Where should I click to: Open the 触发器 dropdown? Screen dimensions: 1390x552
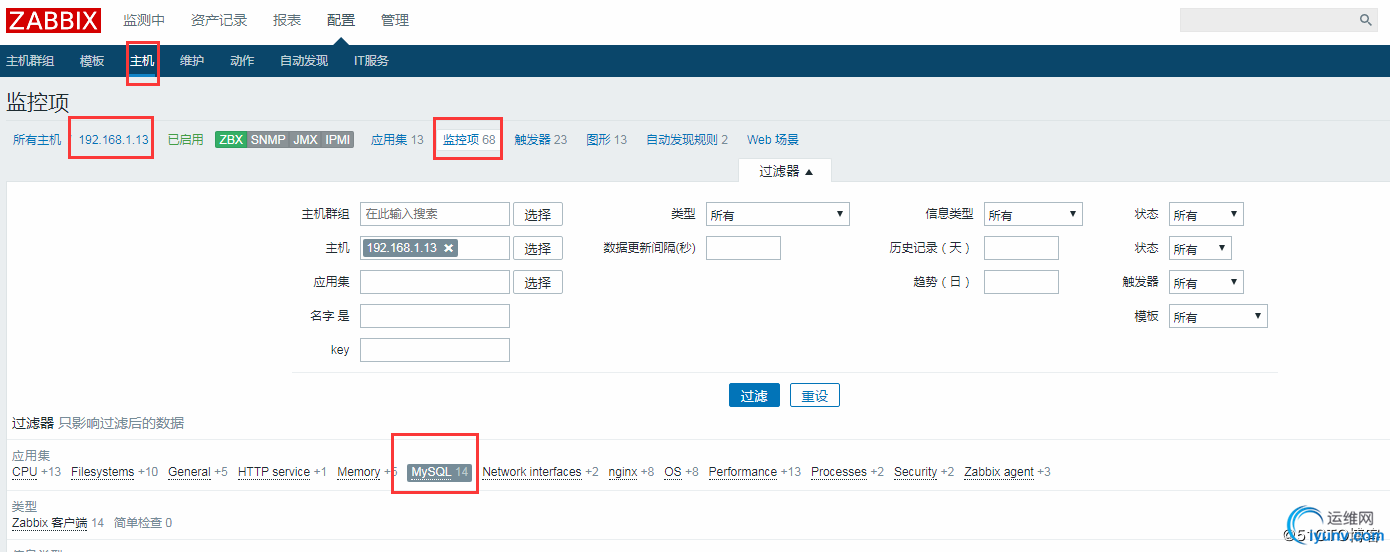[x=1206, y=282]
